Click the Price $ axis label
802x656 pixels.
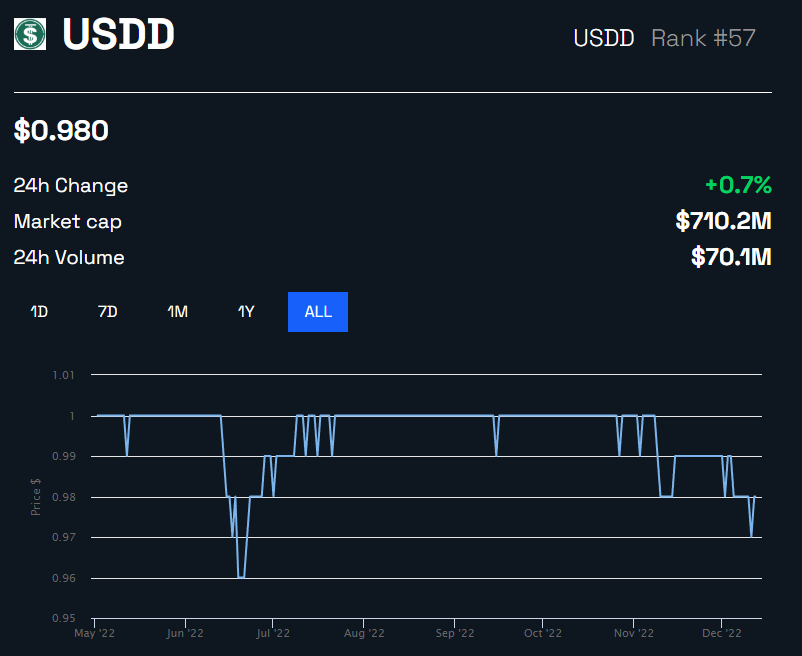pos(34,497)
